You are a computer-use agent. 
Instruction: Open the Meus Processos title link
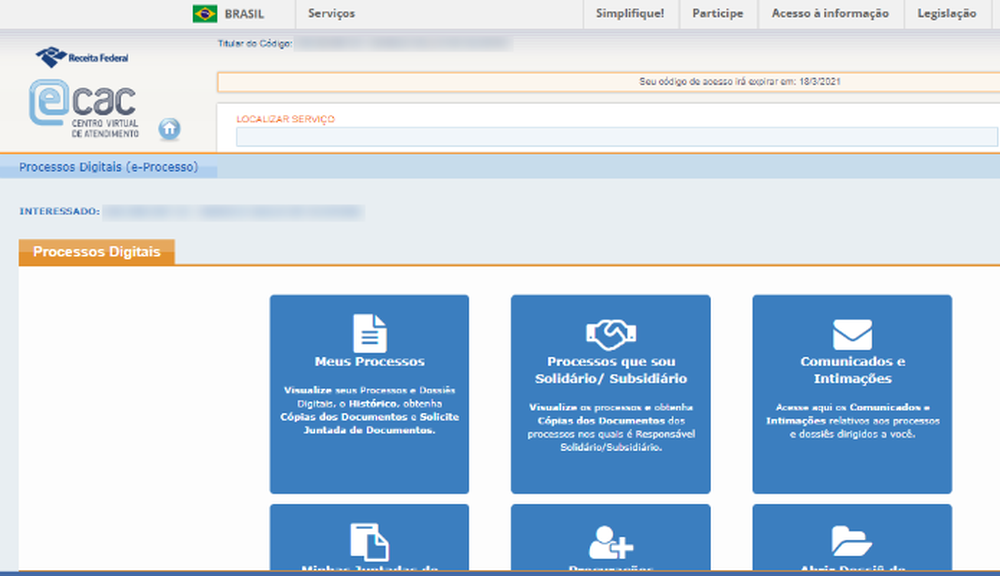(369, 362)
